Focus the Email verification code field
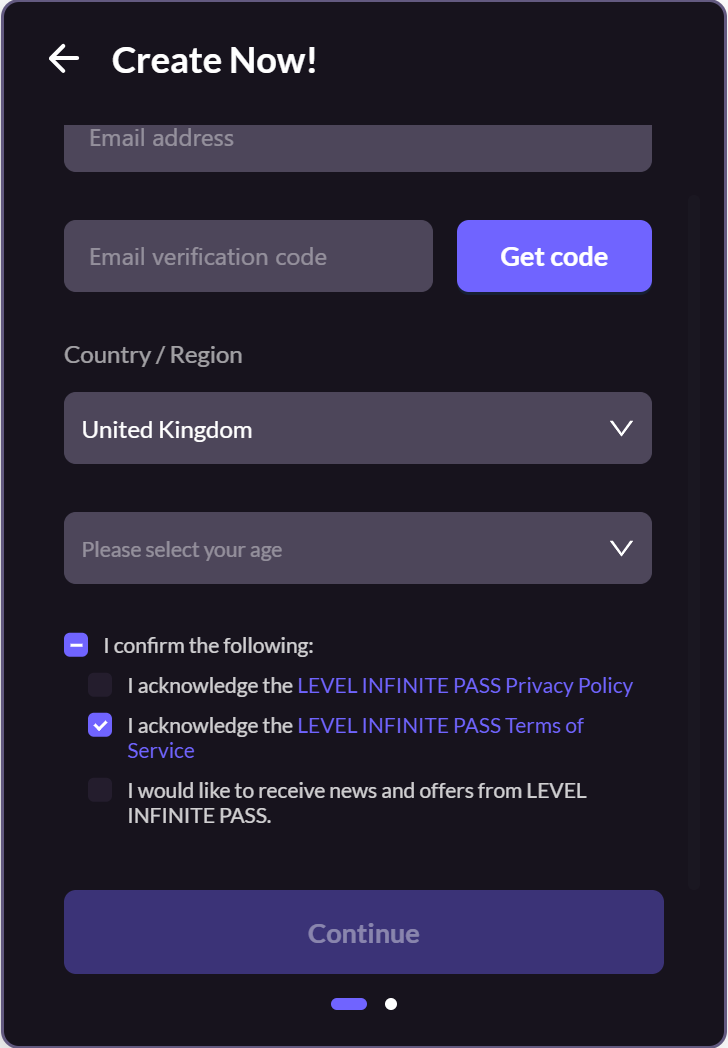 pyautogui.click(x=248, y=256)
